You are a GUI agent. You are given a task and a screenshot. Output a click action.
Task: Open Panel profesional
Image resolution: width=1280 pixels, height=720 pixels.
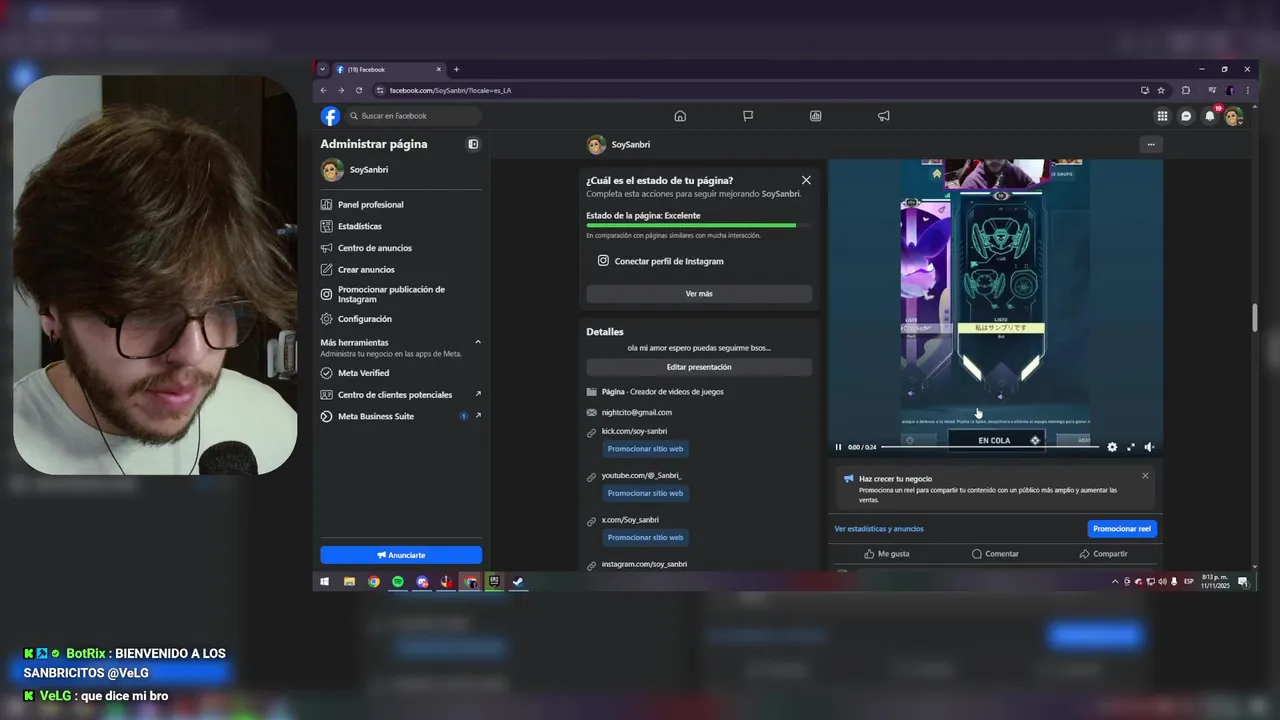coord(401,205)
